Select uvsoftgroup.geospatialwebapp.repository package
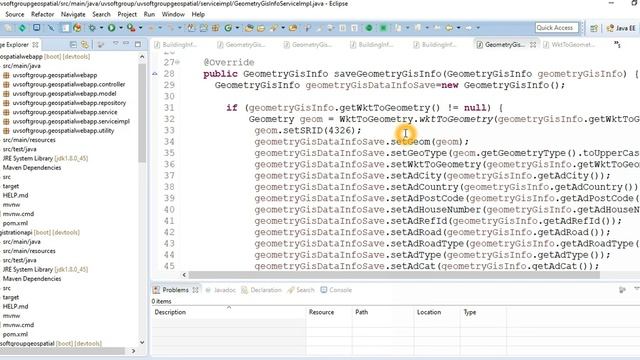 click(x=69, y=103)
